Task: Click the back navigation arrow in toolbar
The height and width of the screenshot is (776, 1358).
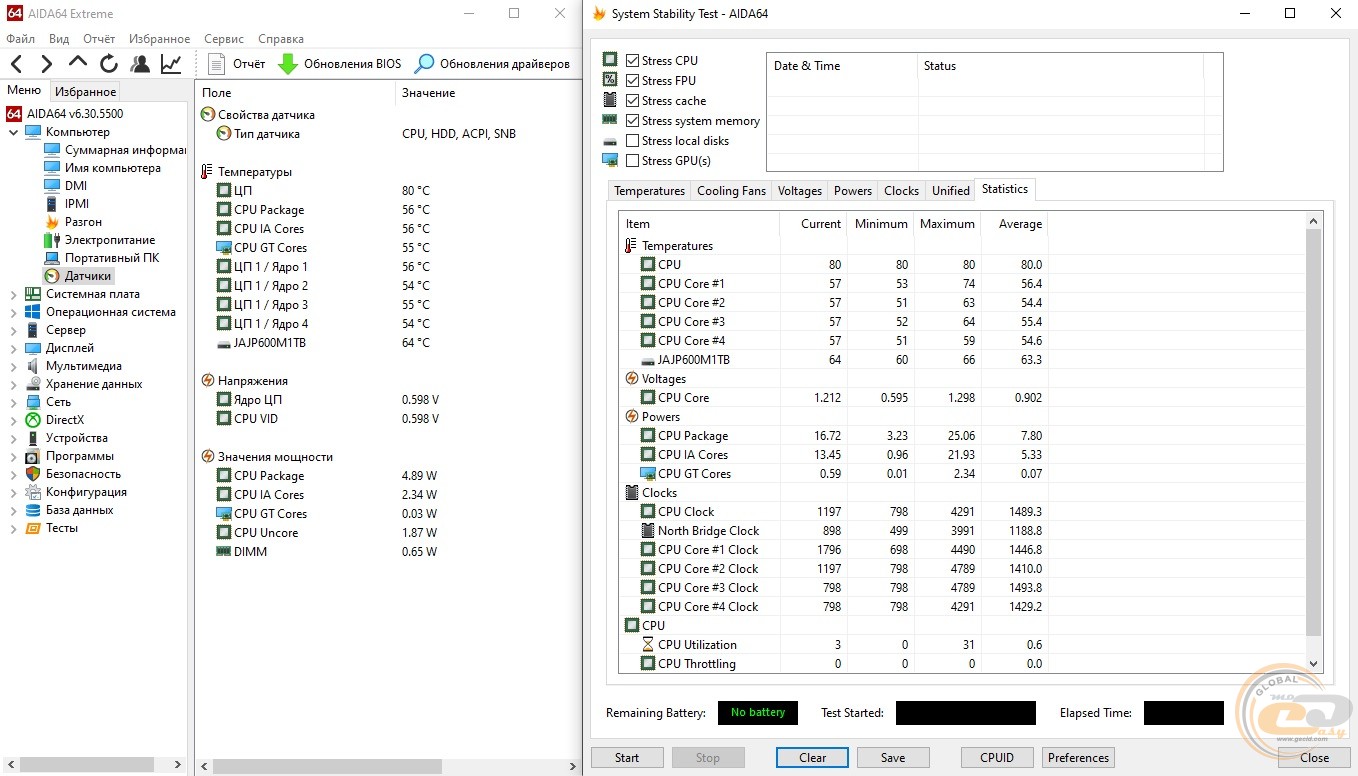Action: (x=17, y=64)
